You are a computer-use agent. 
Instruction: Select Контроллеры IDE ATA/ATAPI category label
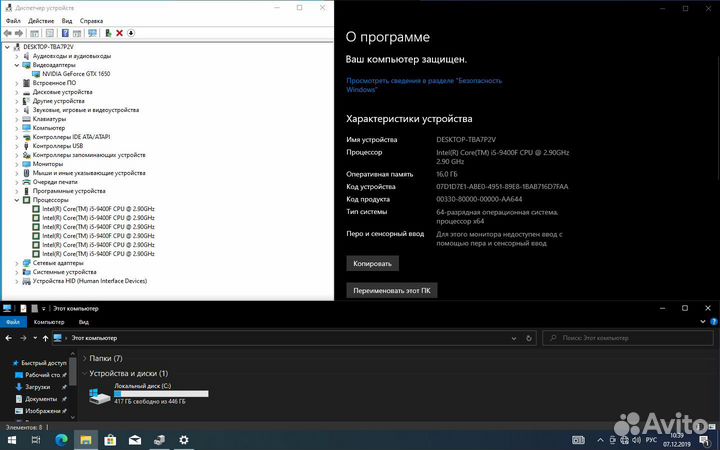71,137
